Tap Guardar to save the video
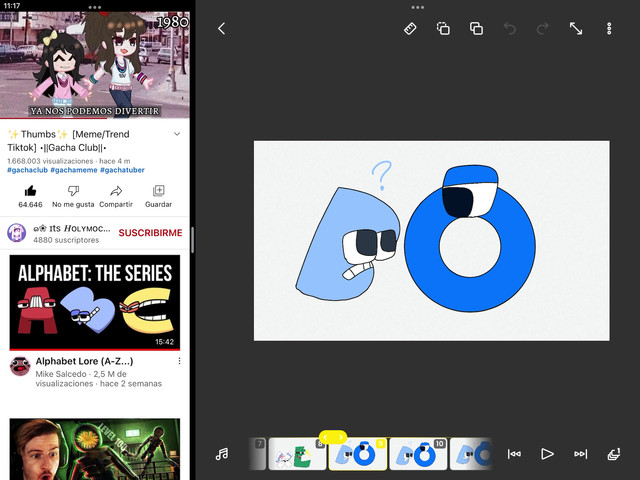640x480 pixels. coord(158,196)
